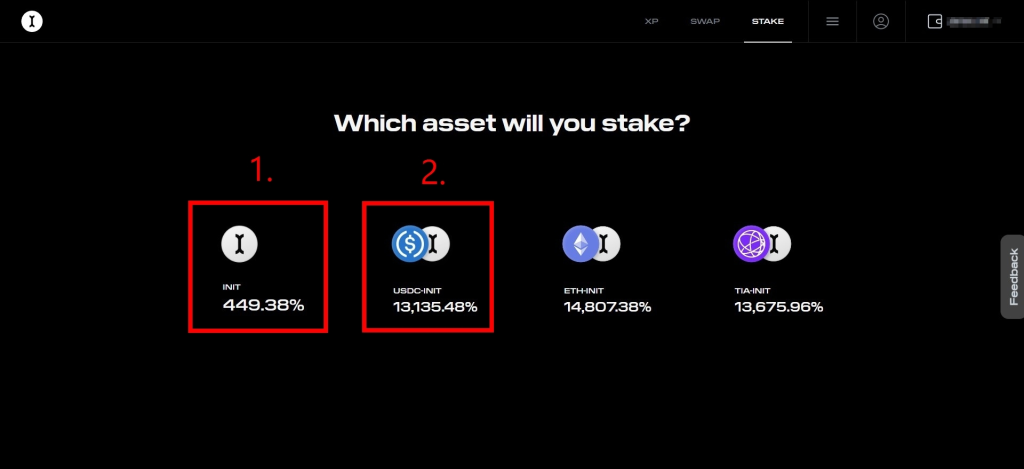Click the 13,675.96% TIA-INIT rate

pos(779,307)
